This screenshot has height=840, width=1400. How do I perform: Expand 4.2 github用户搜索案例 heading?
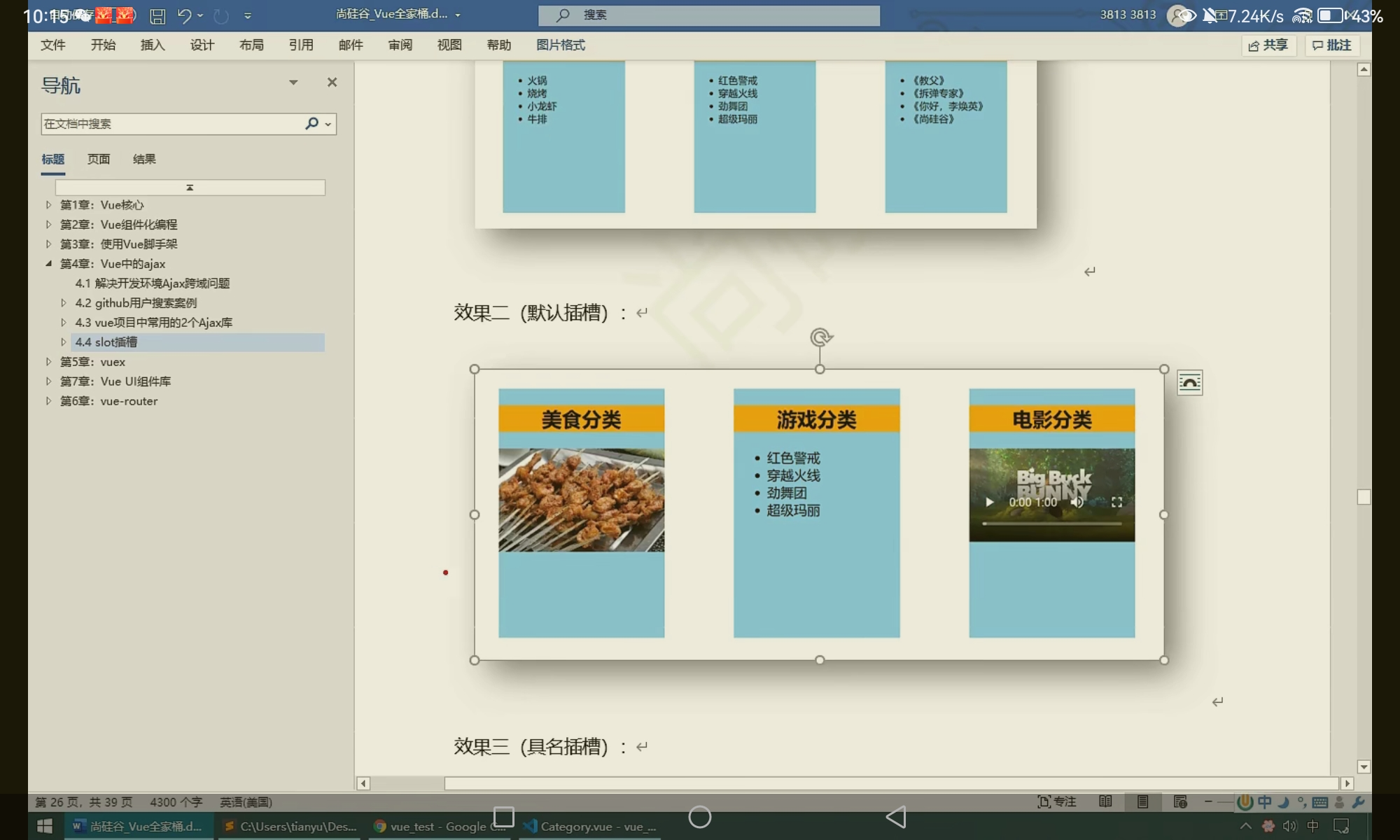64,303
